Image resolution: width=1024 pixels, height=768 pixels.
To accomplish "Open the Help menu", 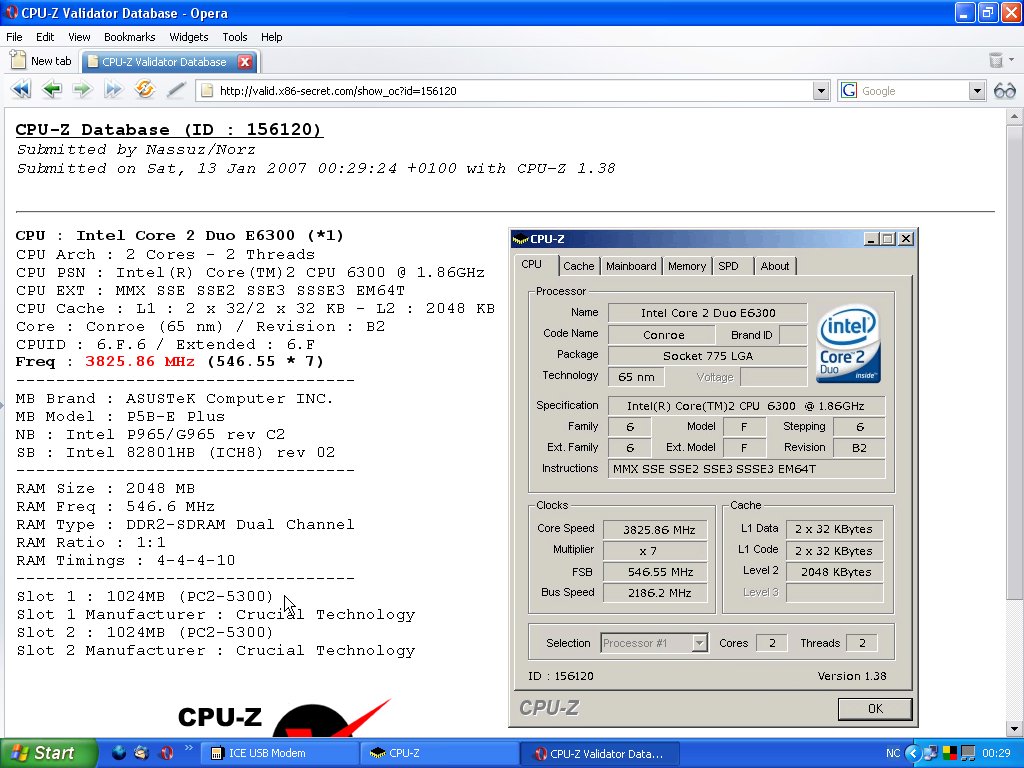I will tap(272, 37).
